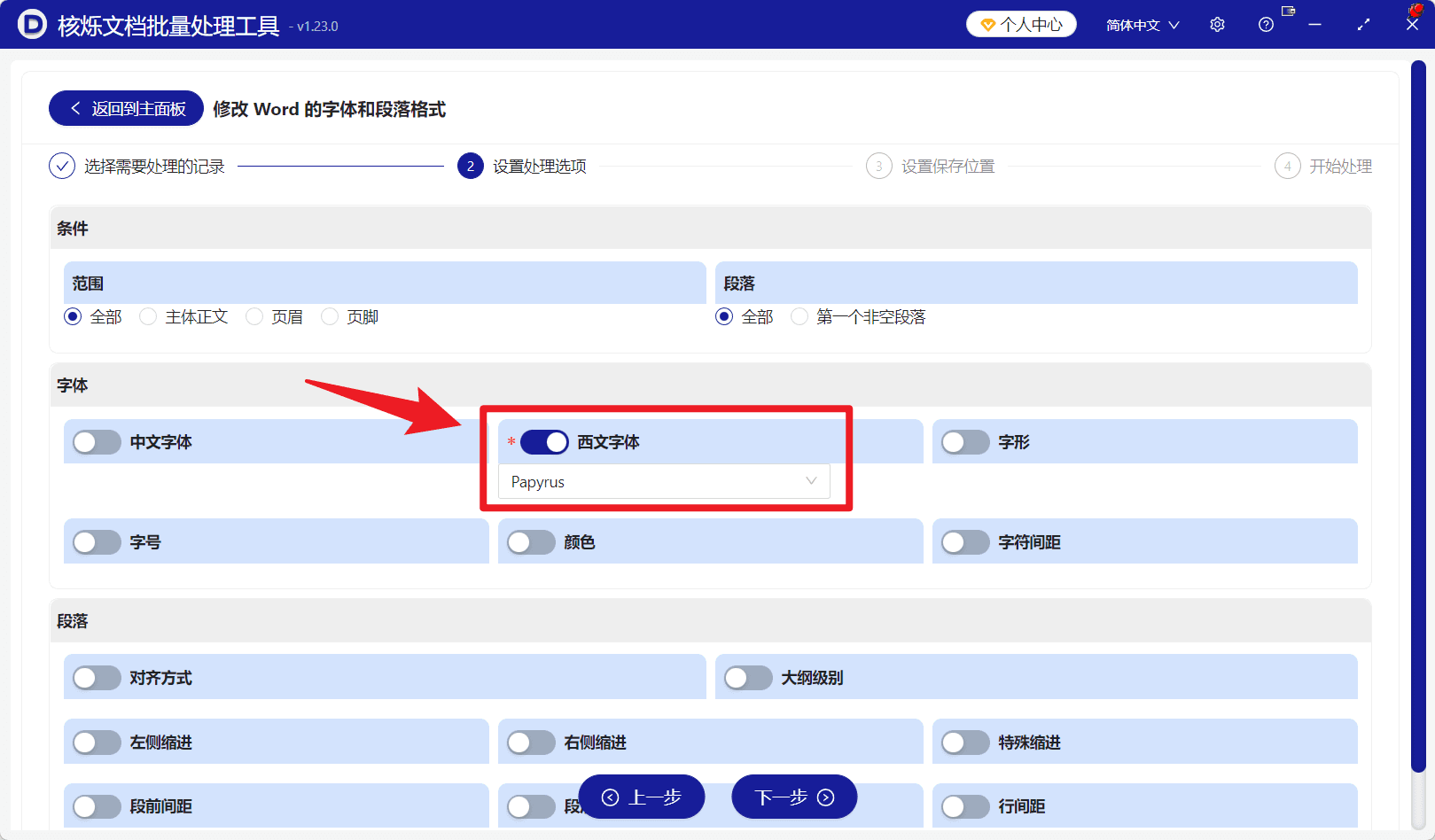
Task: Enable the 右侧缩进 toggle
Action: (x=531, y=743)
